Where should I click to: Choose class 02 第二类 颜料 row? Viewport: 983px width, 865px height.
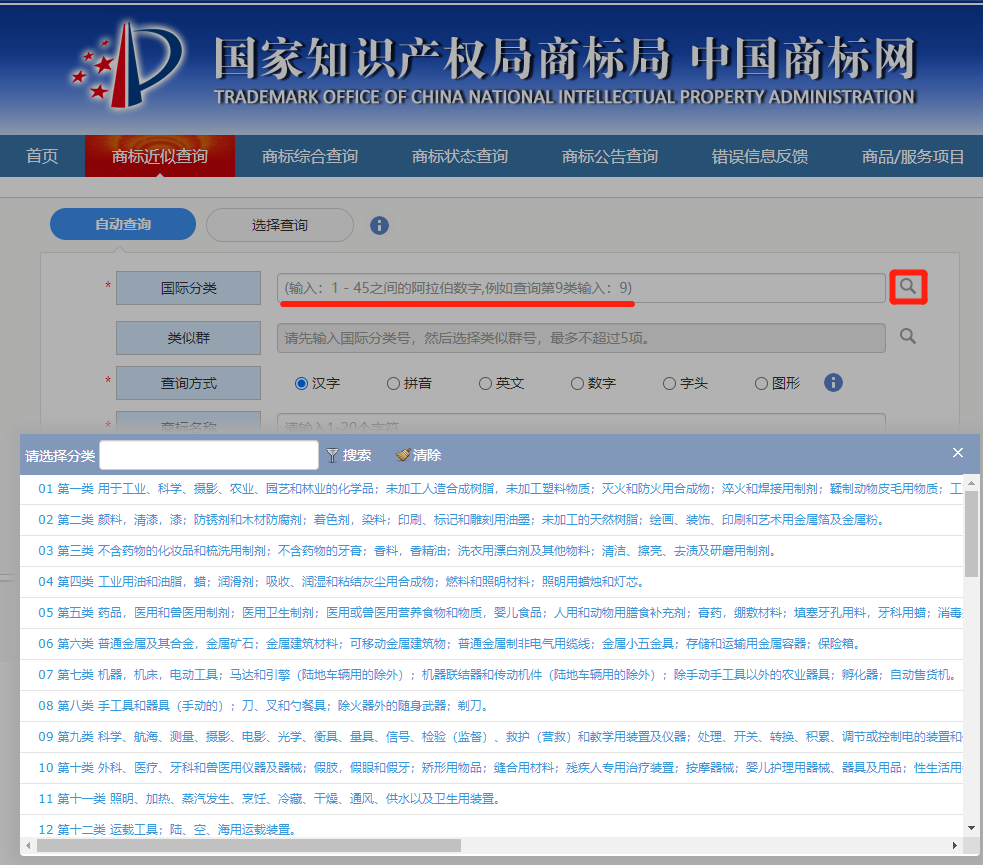492,520
